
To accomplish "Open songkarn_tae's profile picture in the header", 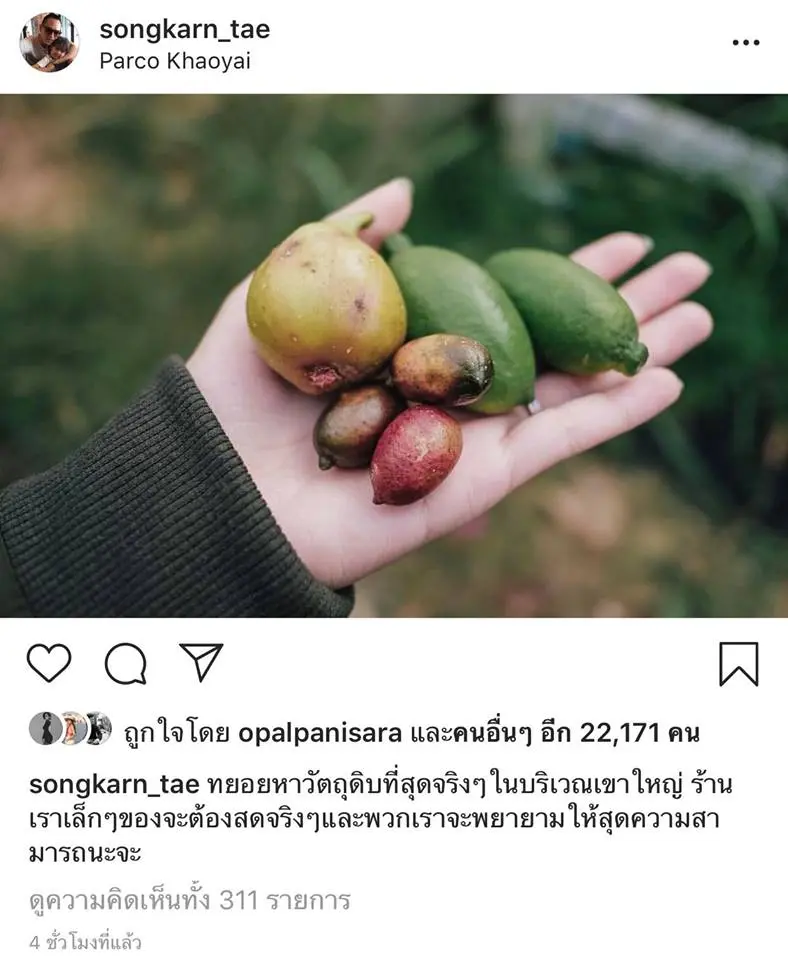I will (x=50, y=42).
